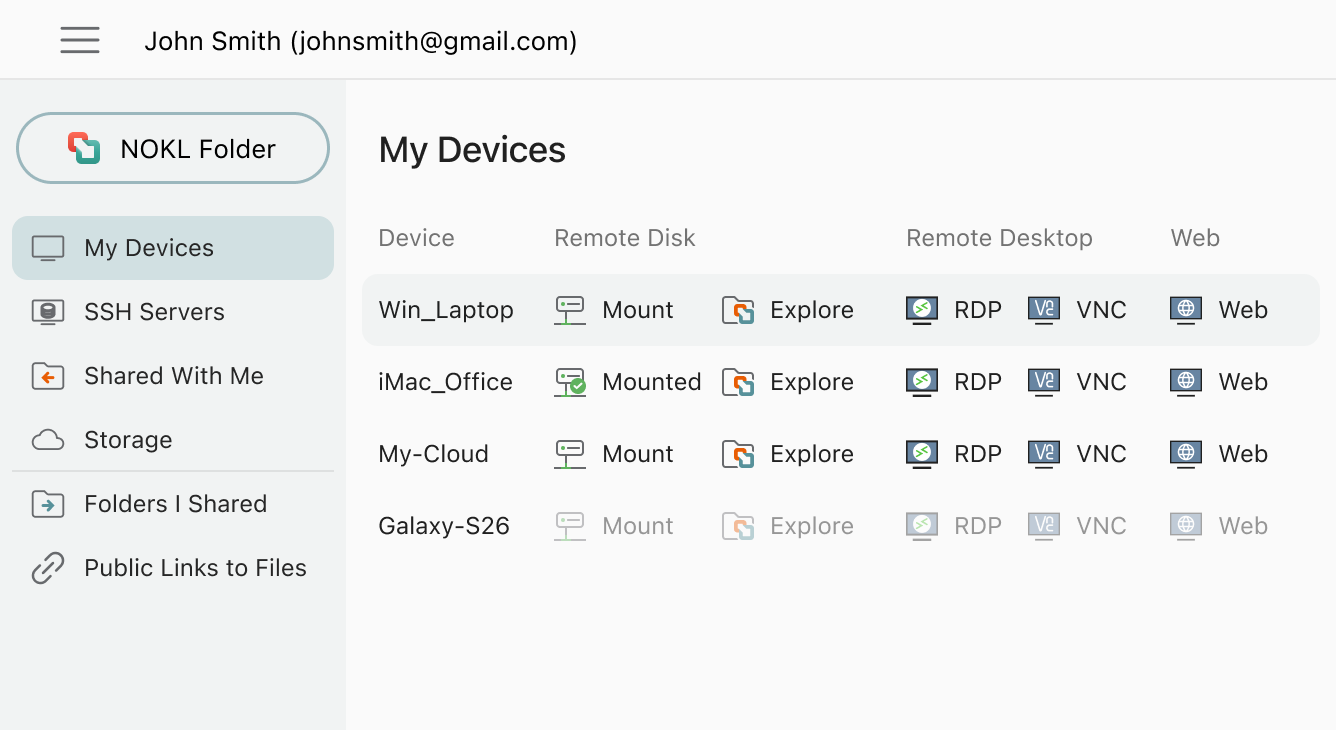Open Folders I Shared
This screenshot has width=1336, height=730.
pyautogui.click(x=173, y=504)
